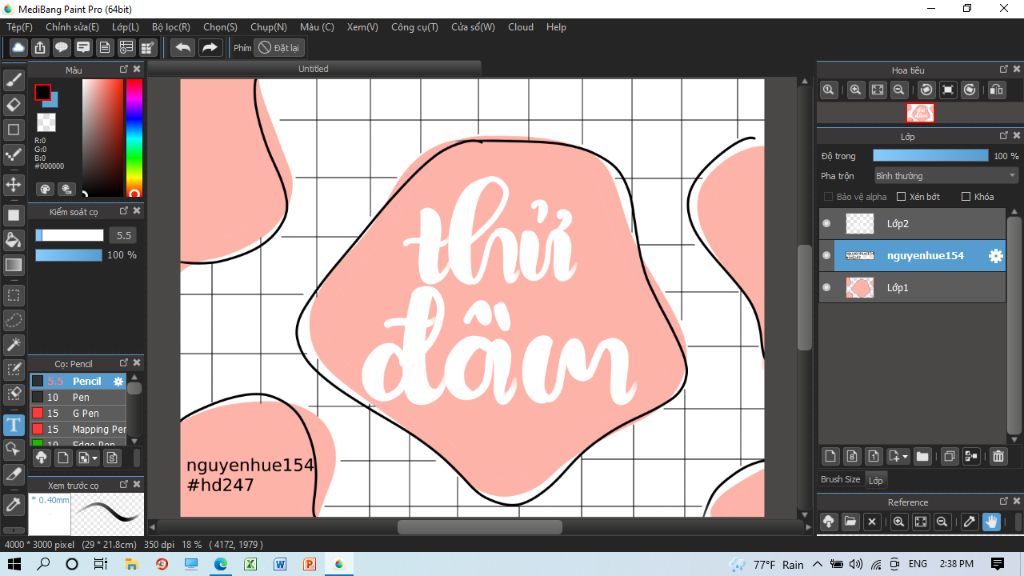Duplicate the layer using the duplicate icon
Viewport: 1024px width, 576px height.
pyautogui.click(x=949, y=456)
